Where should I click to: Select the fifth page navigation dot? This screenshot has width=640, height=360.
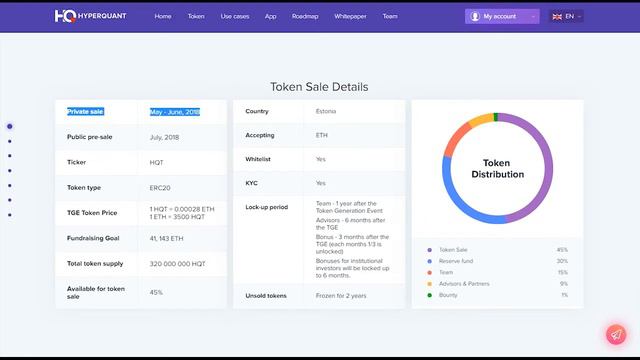point(10,185)
